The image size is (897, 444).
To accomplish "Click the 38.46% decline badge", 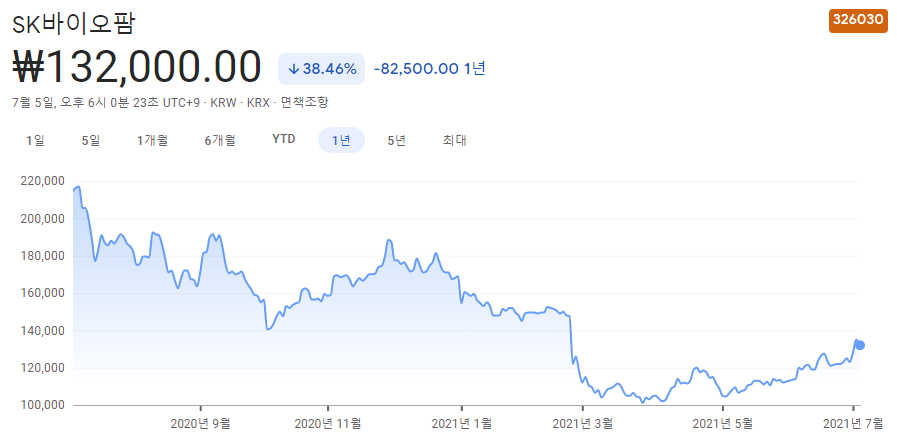I will point(322,69).
